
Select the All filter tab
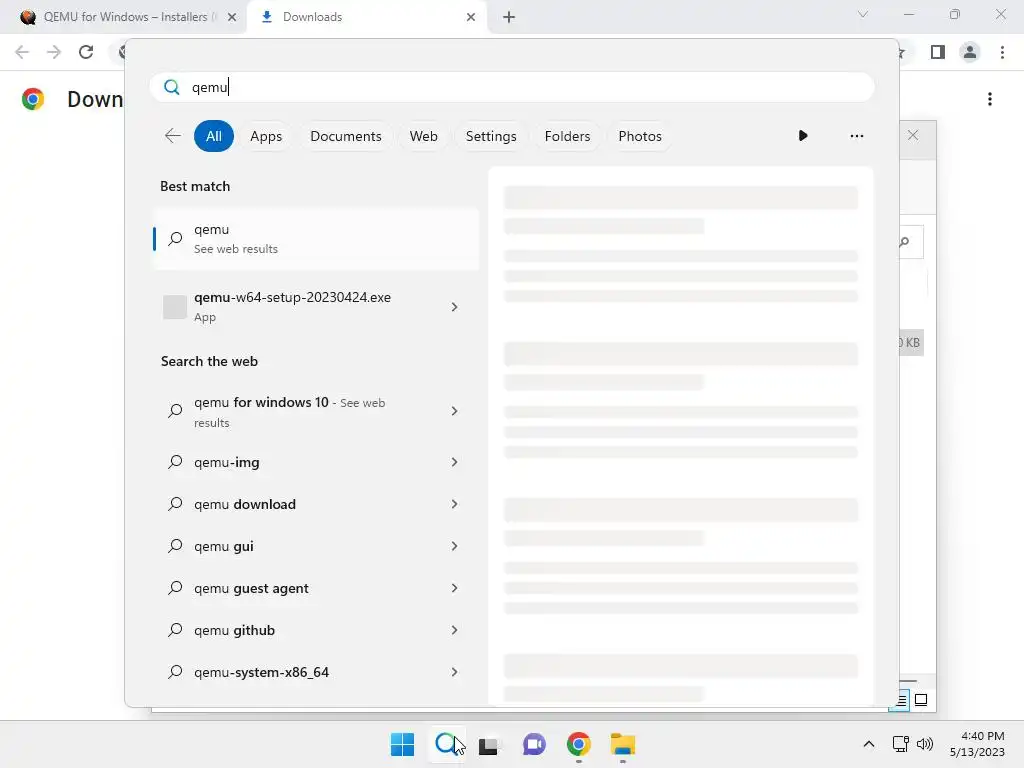[214, 136]
